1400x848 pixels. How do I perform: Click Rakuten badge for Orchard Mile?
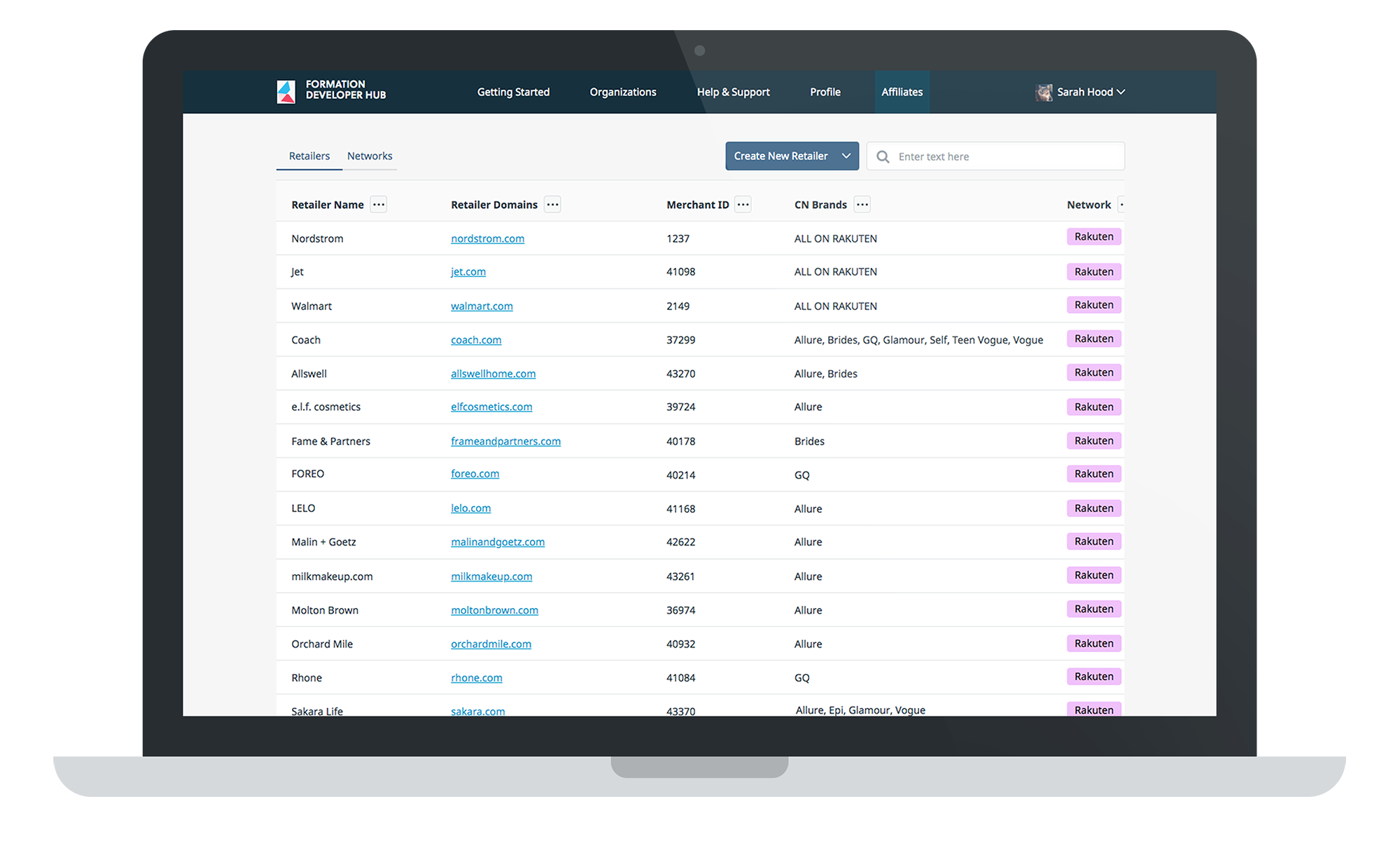pyautogui.click(x=1094, y=643)
